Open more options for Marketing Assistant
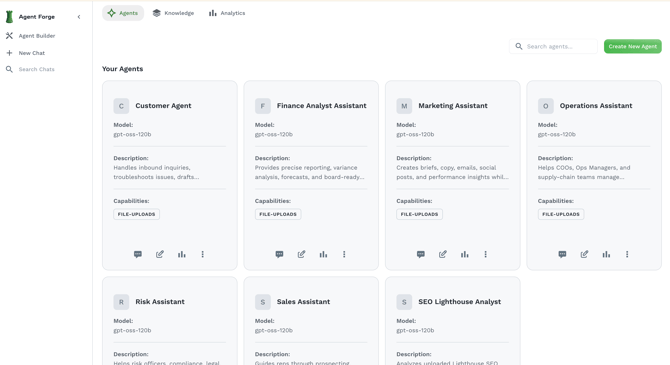Image resolution: width=670 pixels, height=365 pixels. coord(485,254)
